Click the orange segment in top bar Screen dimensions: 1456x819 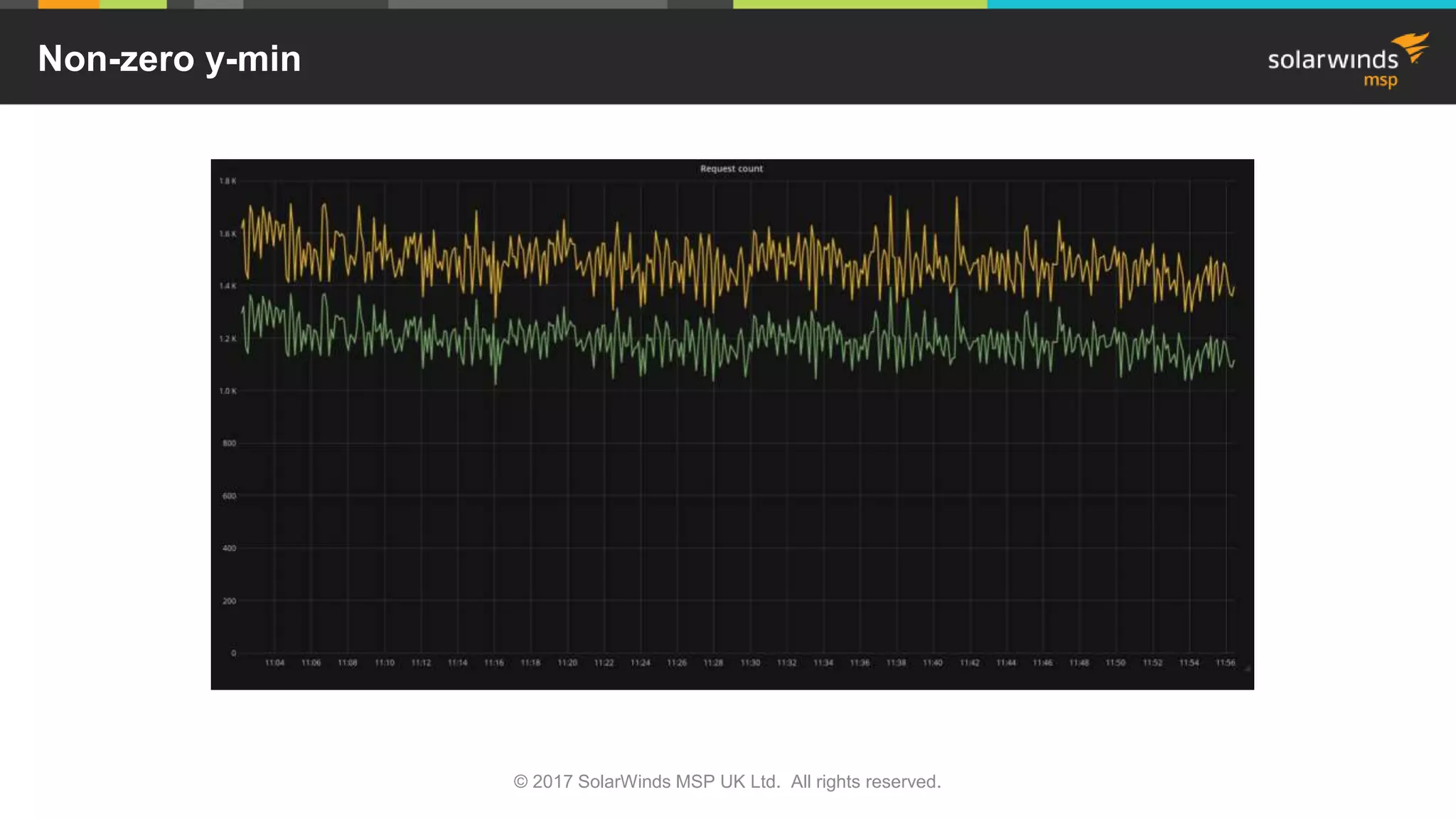(x=68, y=4)
